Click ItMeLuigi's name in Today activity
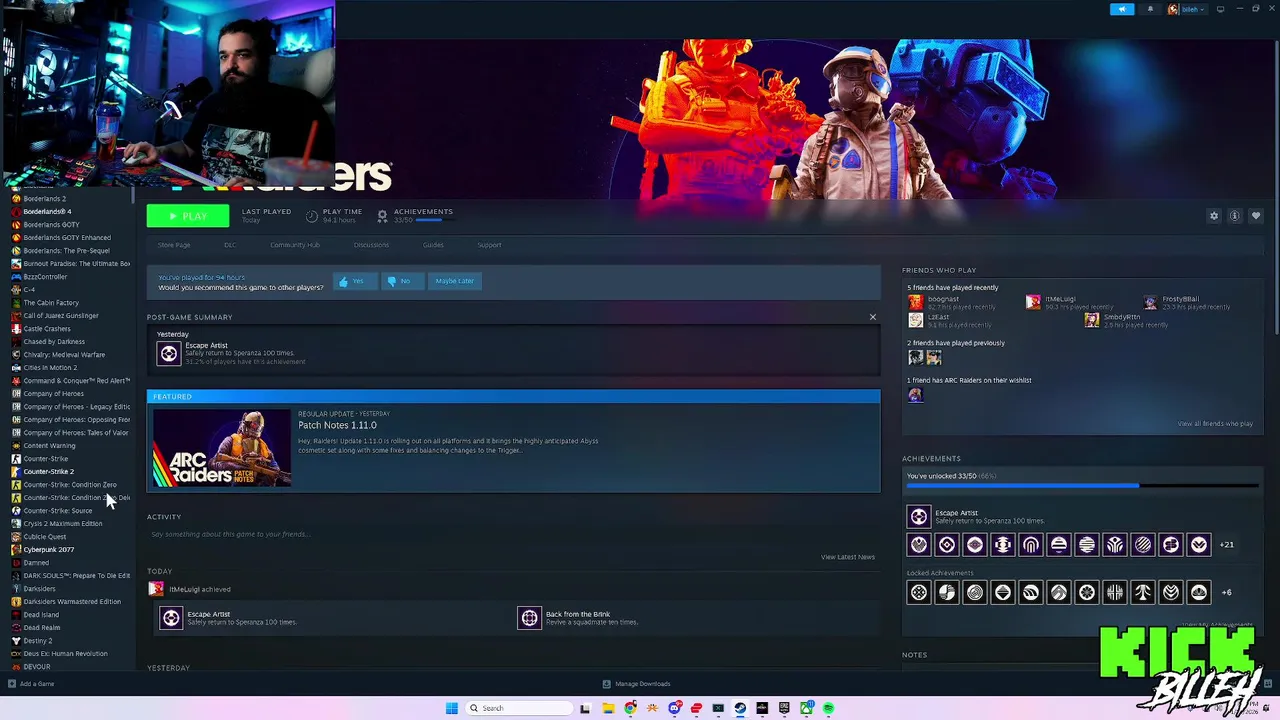The height and width of the screenshot is (720, 1280). pyautogui.click(x=184, y=589)
